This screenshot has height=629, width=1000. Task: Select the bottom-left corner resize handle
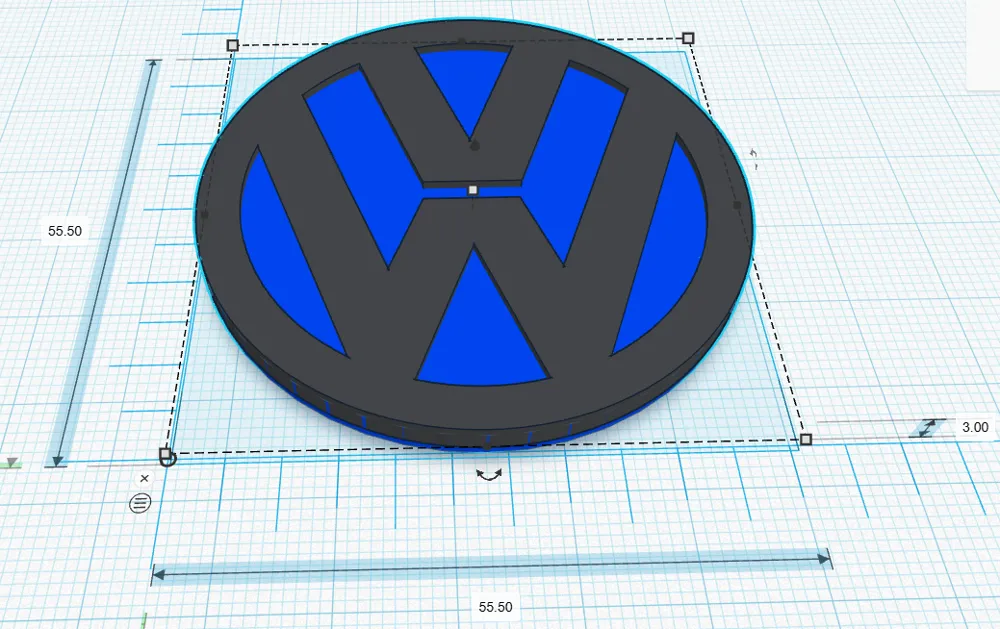(x=165, y=454)
